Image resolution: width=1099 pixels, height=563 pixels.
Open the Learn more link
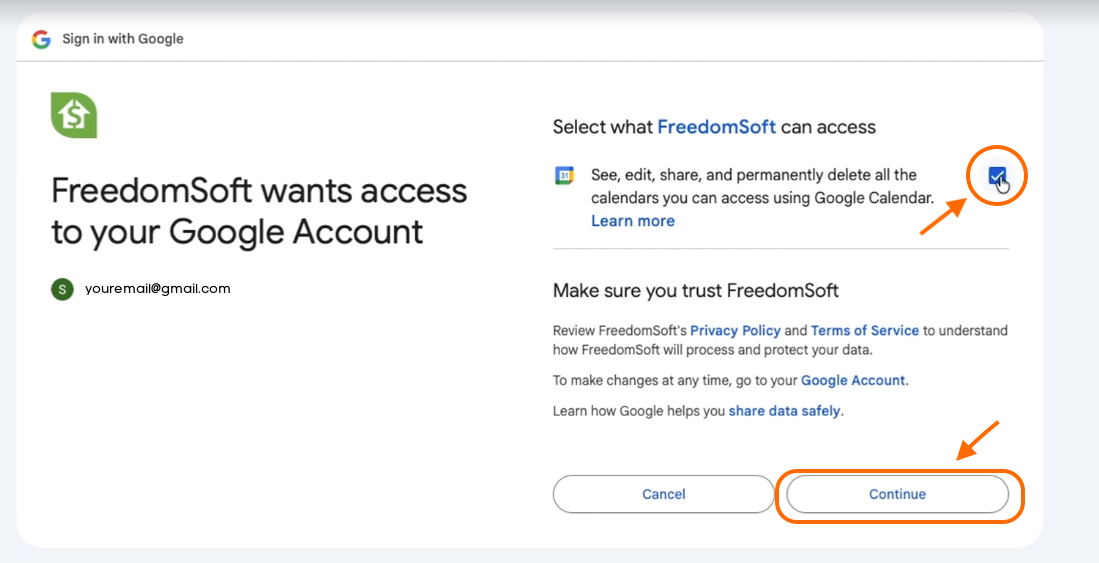pyautogui.click(x=633, y=221)
